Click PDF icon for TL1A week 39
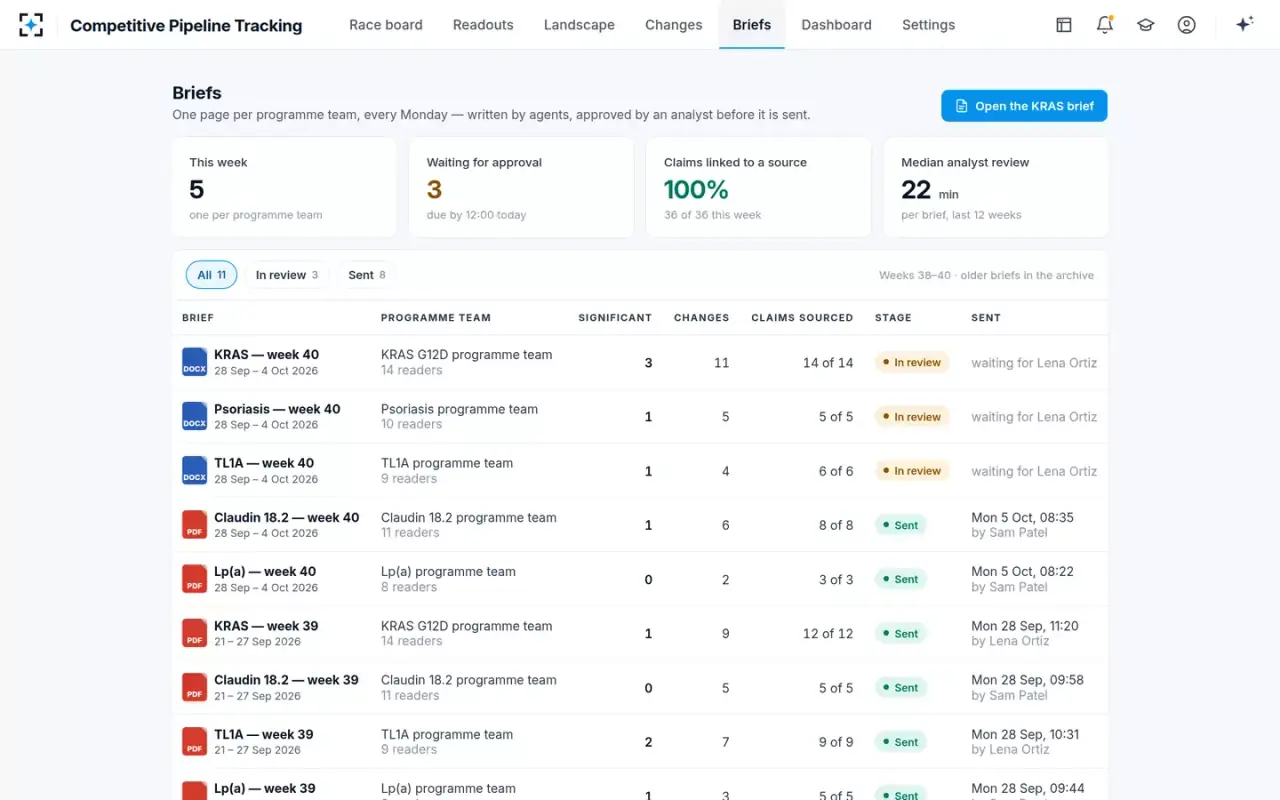 (194, 741)
